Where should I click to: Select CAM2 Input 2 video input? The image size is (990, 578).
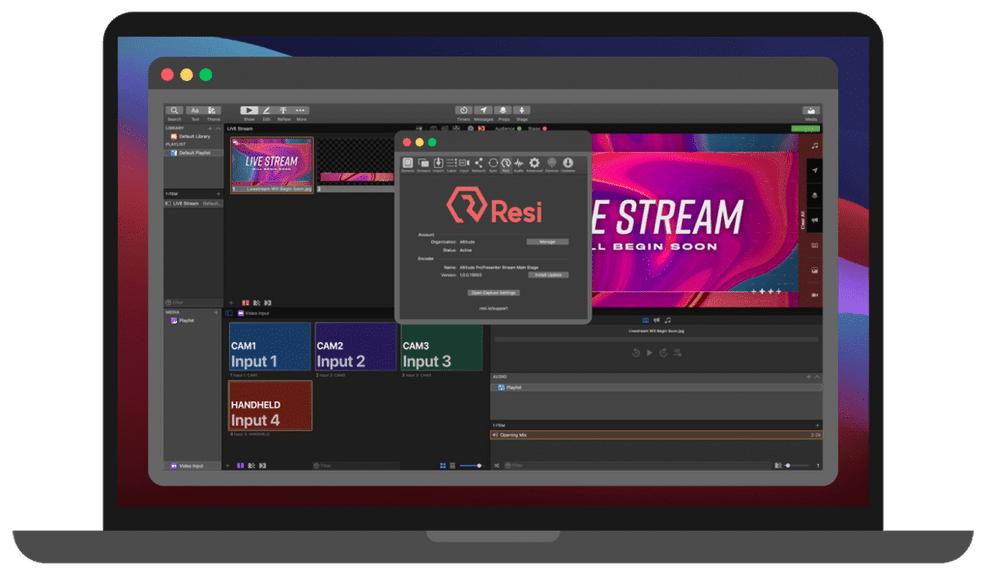pos(355,347)
